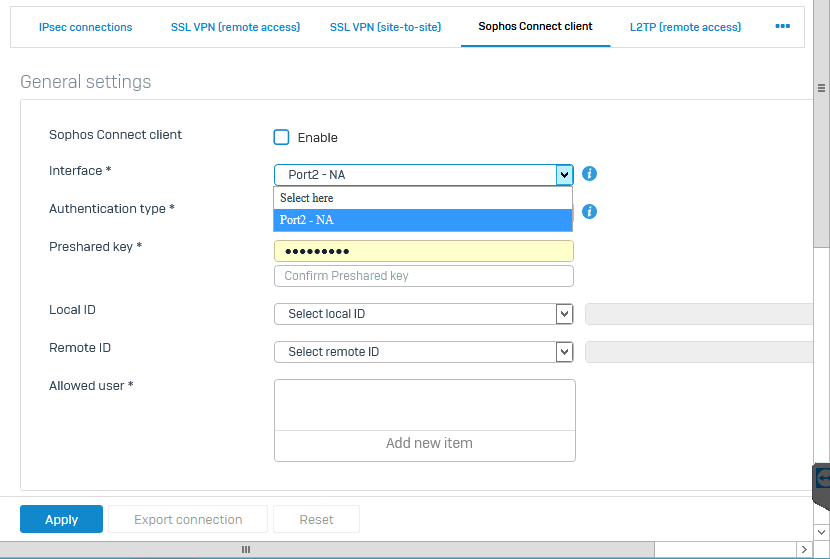Click the 'Interface *' label

80,170
